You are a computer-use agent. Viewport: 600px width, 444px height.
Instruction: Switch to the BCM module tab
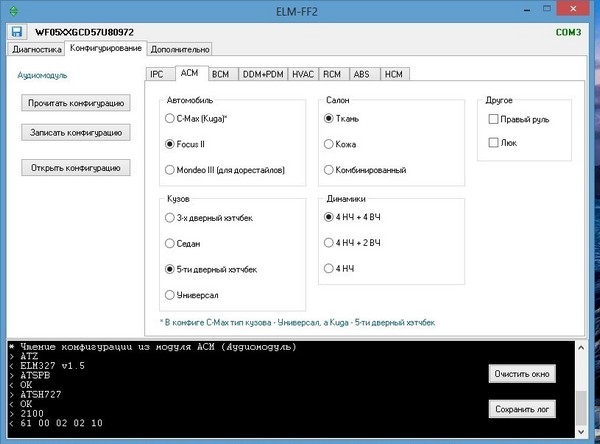coord(221,73)
